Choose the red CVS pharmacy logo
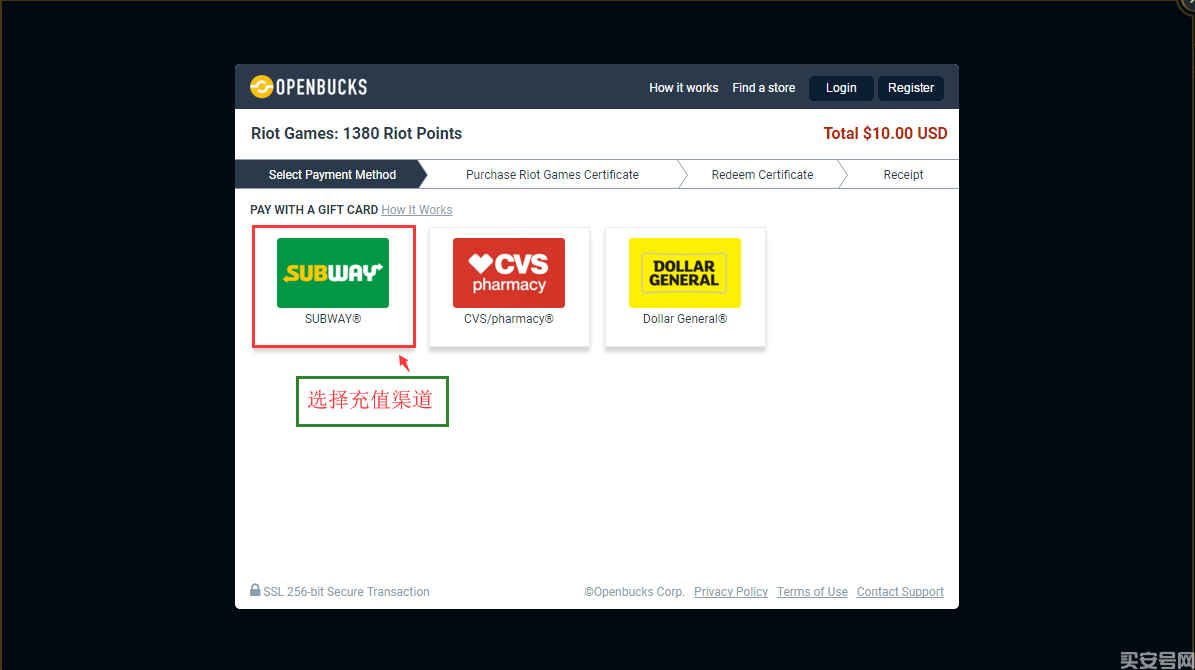Screen dimensions: 1195x670 (509, 272)
